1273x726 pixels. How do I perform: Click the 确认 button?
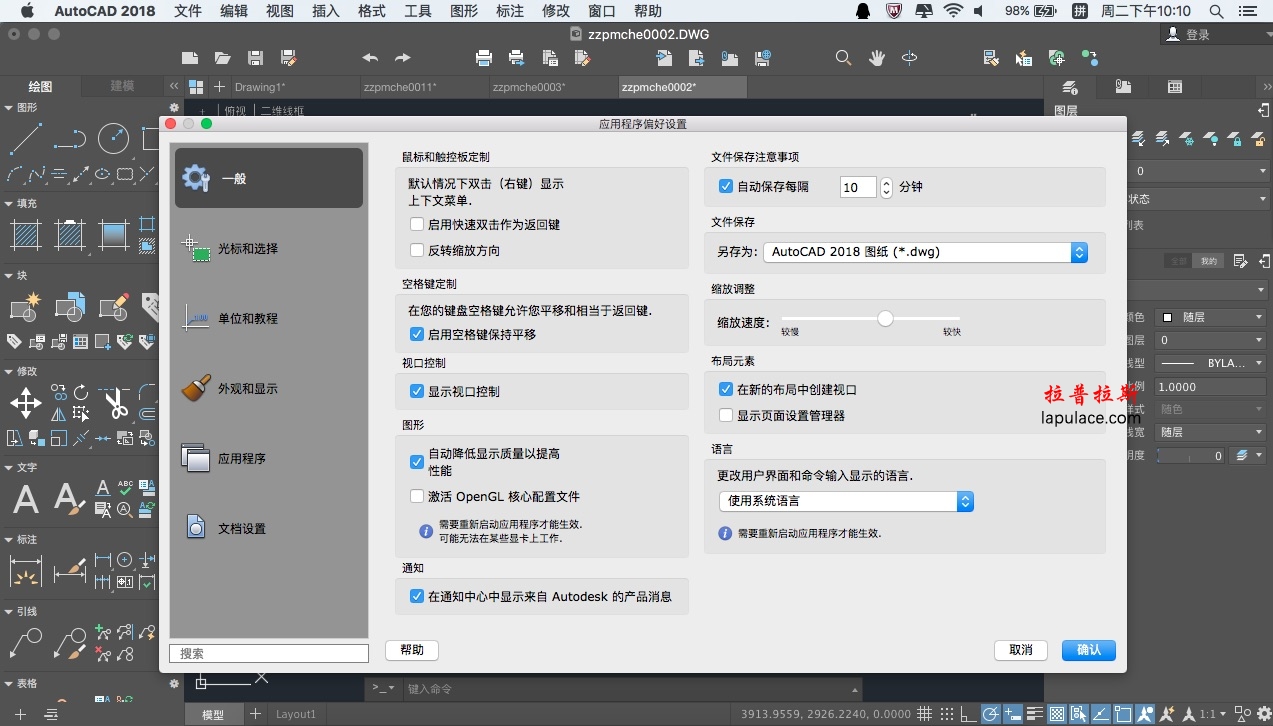[1088, 650]
